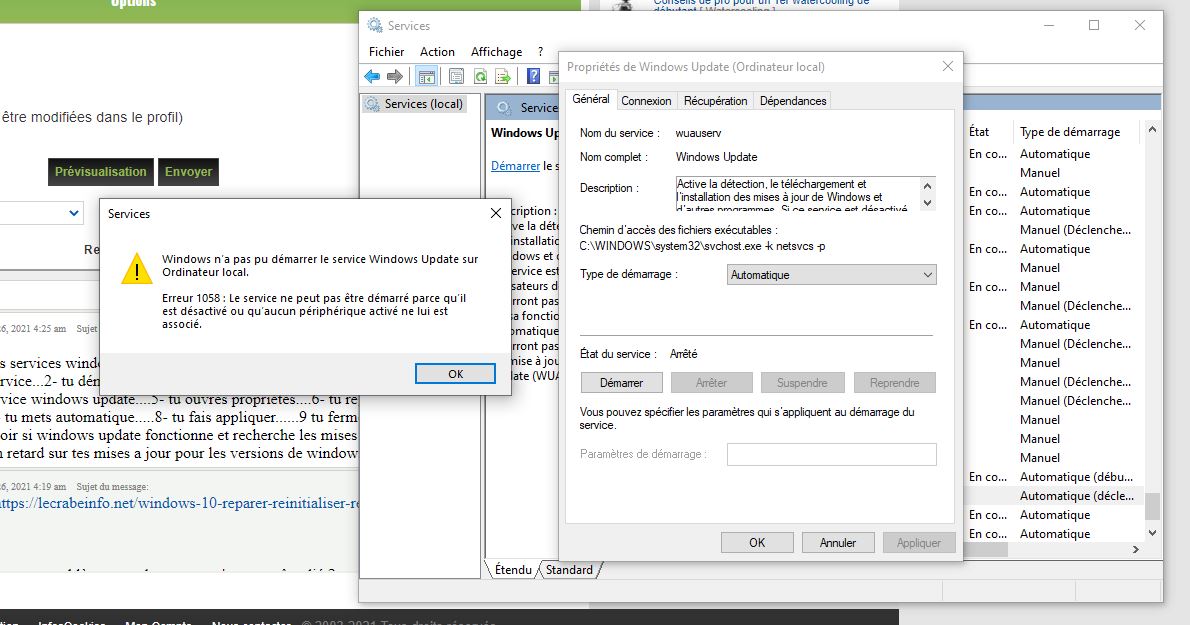
Task: Maximize the Services window
Action: click(x=1094, y=25)
